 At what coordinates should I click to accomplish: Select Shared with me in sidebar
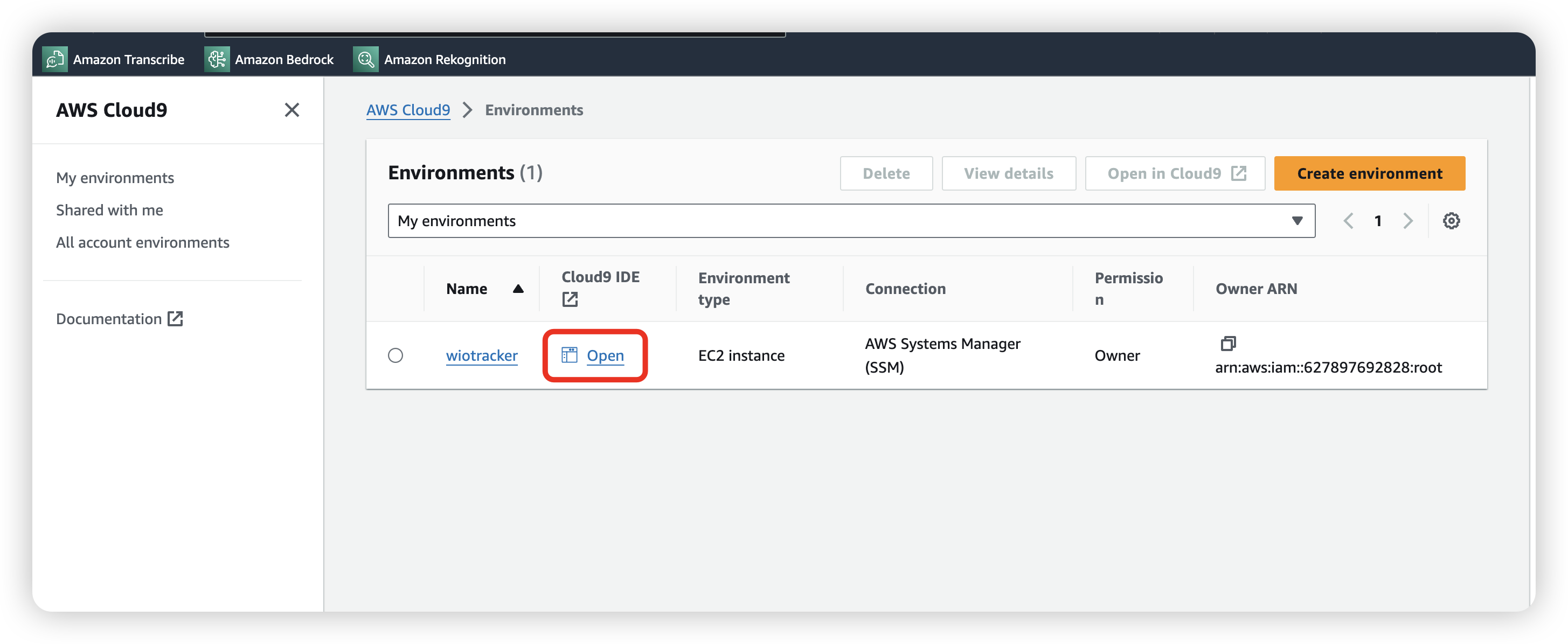(x=109, y=210)
